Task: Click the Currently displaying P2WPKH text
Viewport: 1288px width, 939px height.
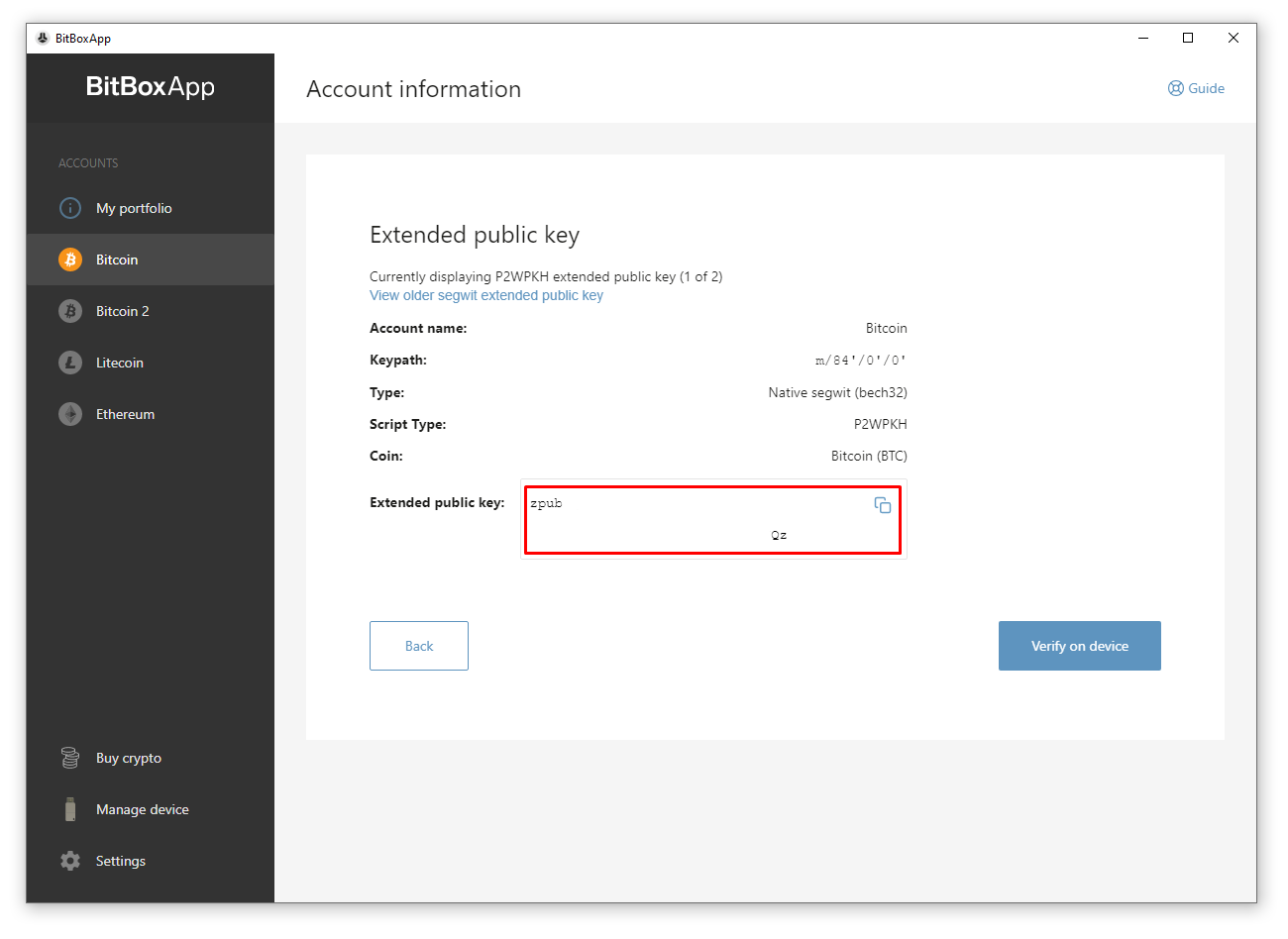Action: coord(546,276)
